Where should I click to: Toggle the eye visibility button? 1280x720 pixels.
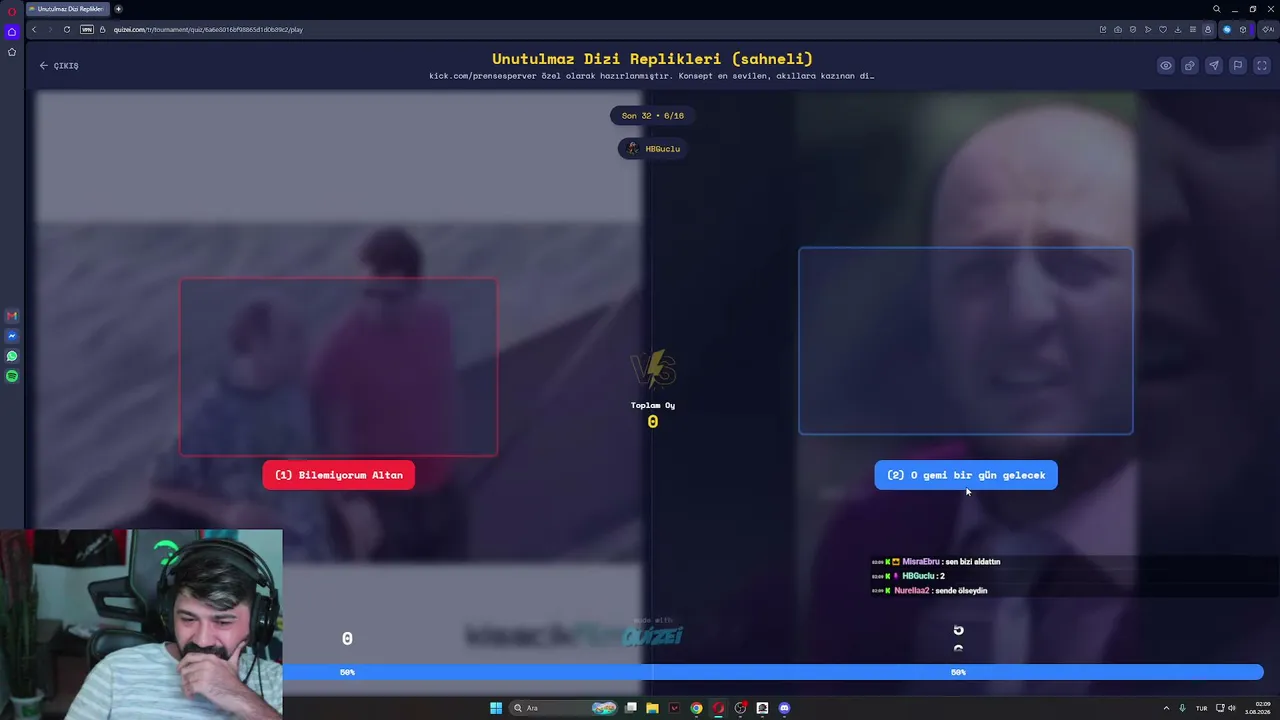(x=1166, y=66)
